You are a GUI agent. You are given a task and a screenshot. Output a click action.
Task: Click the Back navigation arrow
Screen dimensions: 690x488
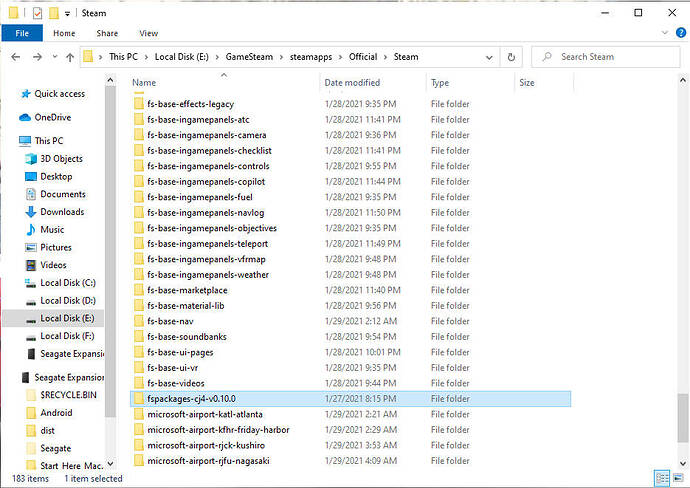(15, 57)
